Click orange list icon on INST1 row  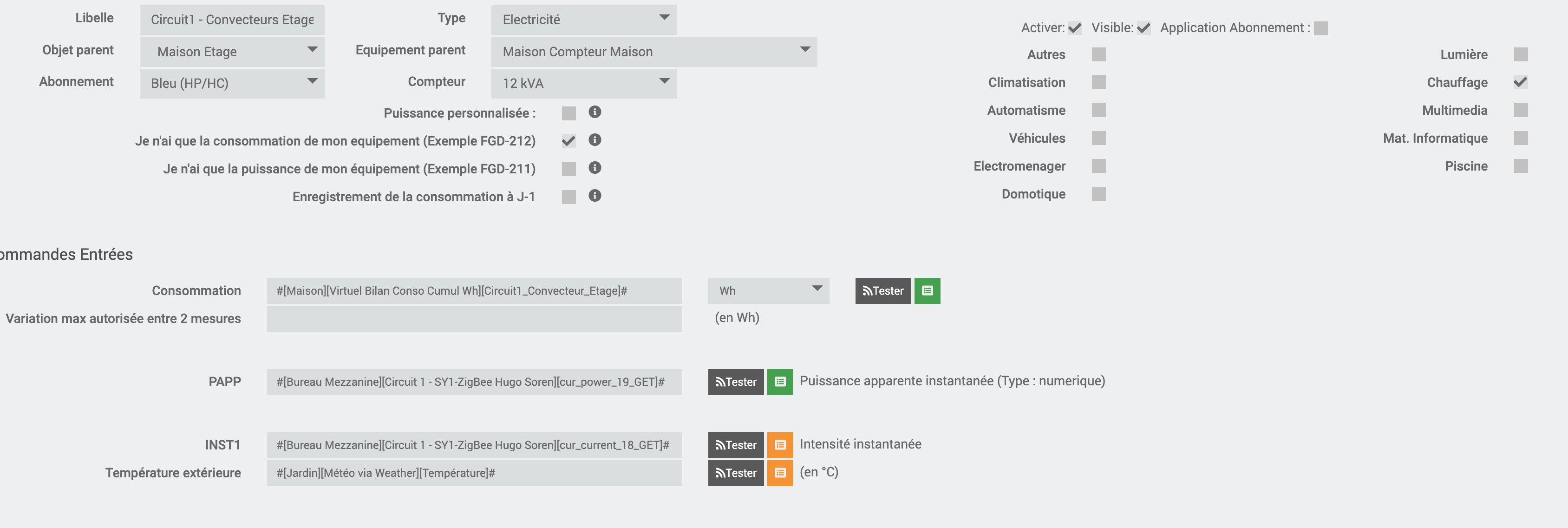click(x=780, y=445)
